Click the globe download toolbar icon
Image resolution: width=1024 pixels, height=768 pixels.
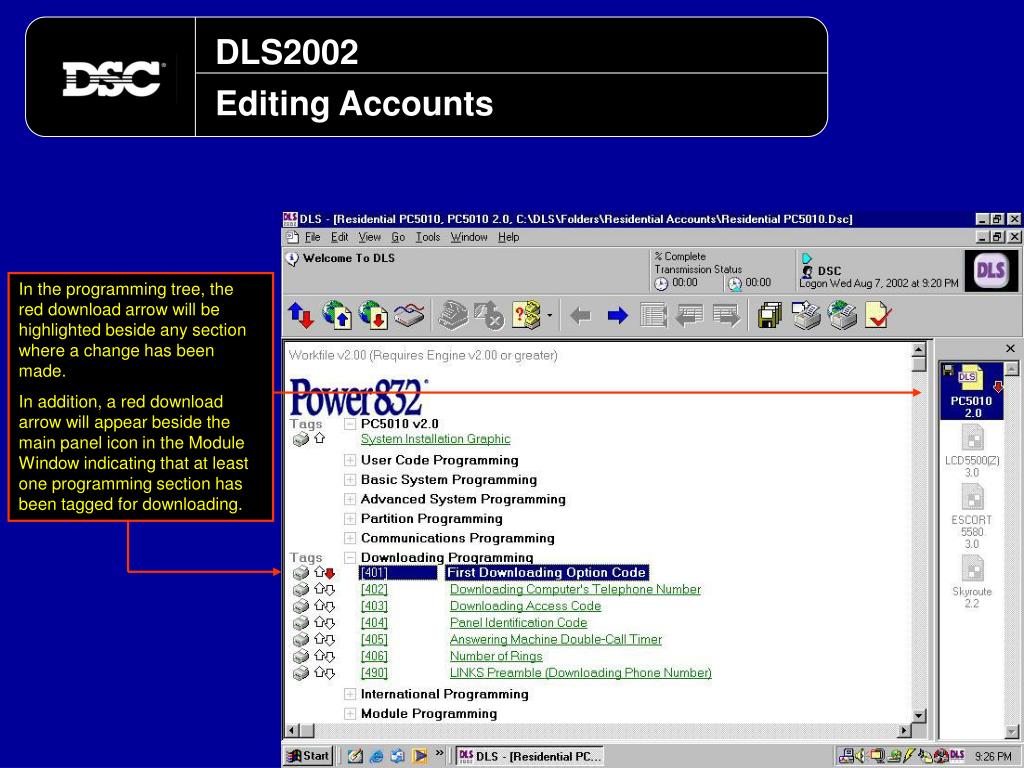(373, 315)
